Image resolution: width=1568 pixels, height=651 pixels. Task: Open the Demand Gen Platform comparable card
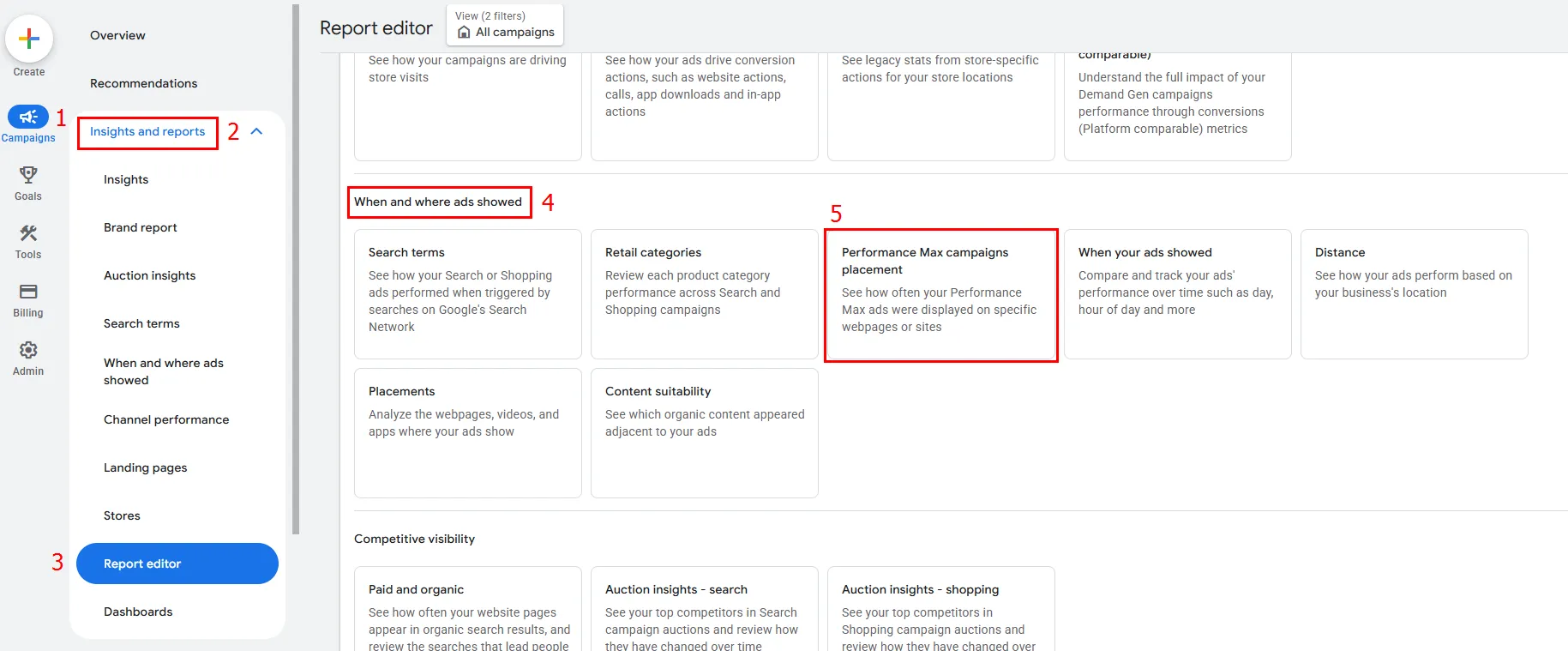(x=1178, y=106)
